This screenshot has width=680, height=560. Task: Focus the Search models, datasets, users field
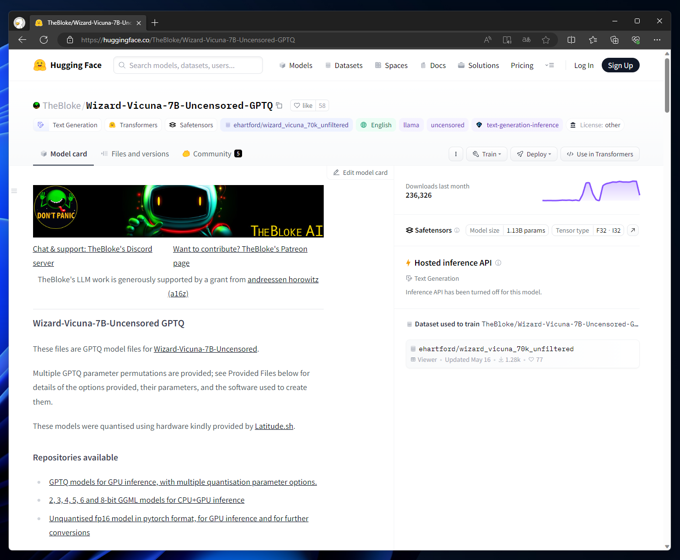coord(188,65)
